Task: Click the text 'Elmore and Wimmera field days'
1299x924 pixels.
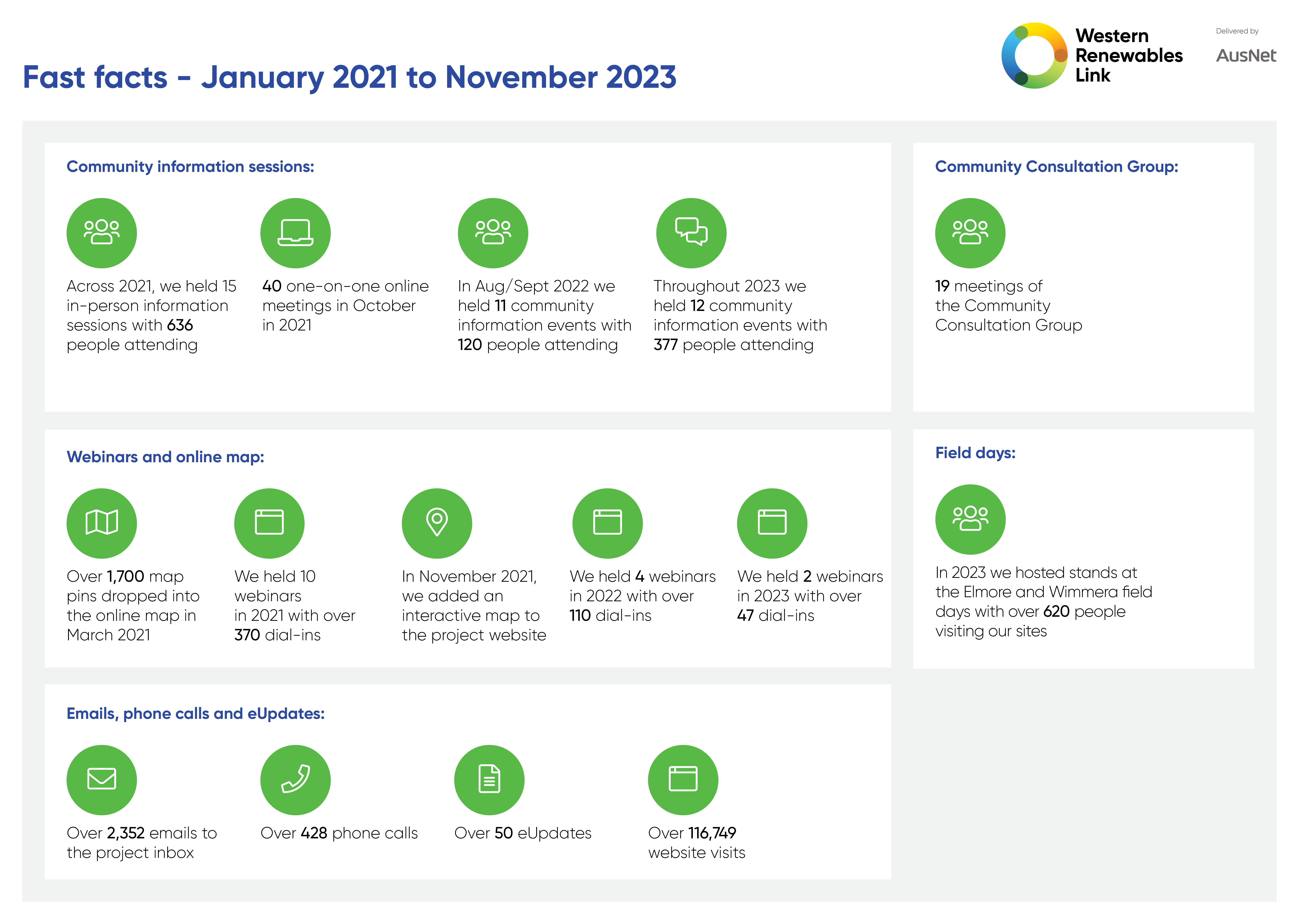Action: 1044,602
